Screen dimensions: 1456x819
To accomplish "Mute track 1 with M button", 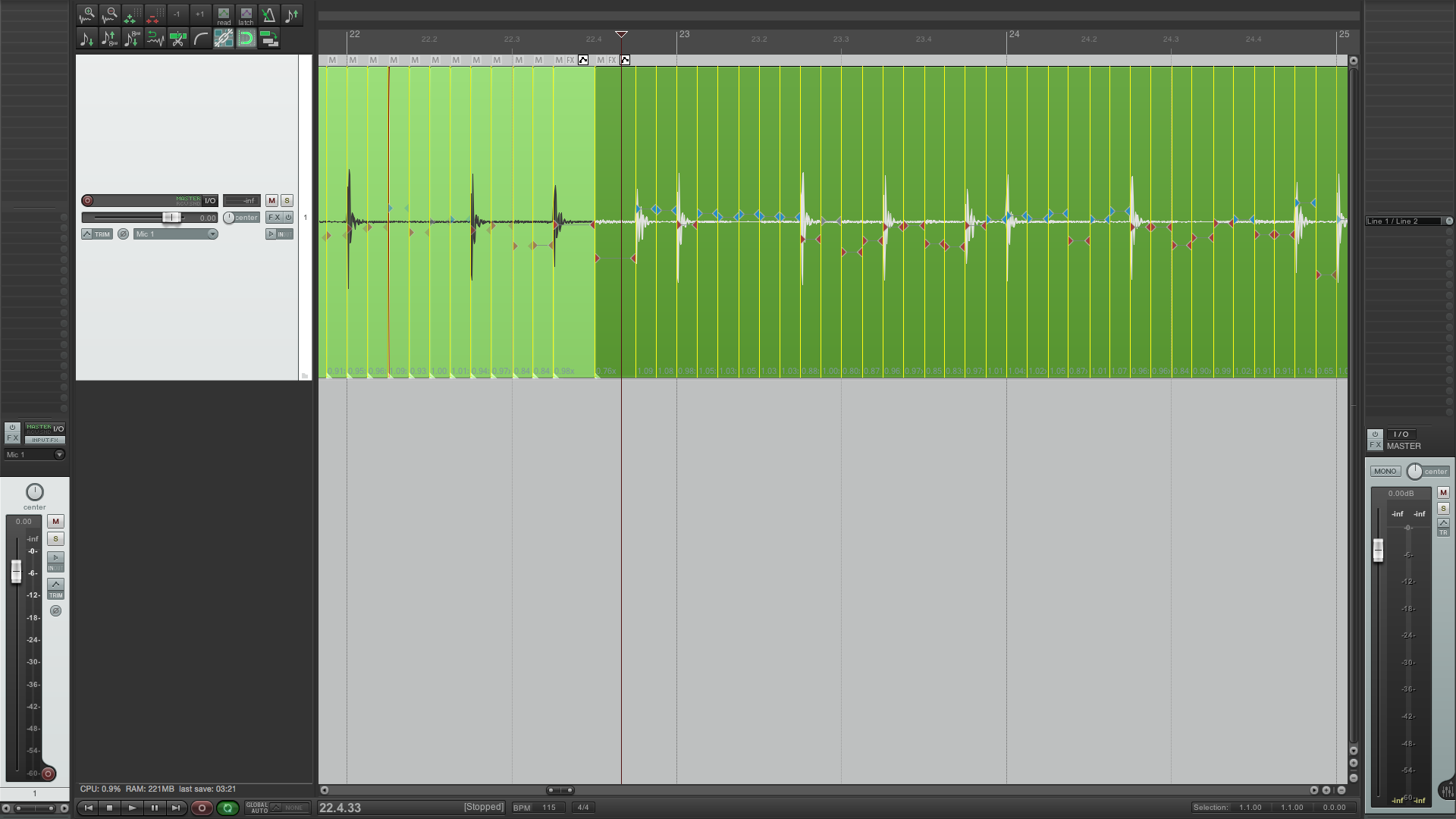I will (x=271, y=201).
